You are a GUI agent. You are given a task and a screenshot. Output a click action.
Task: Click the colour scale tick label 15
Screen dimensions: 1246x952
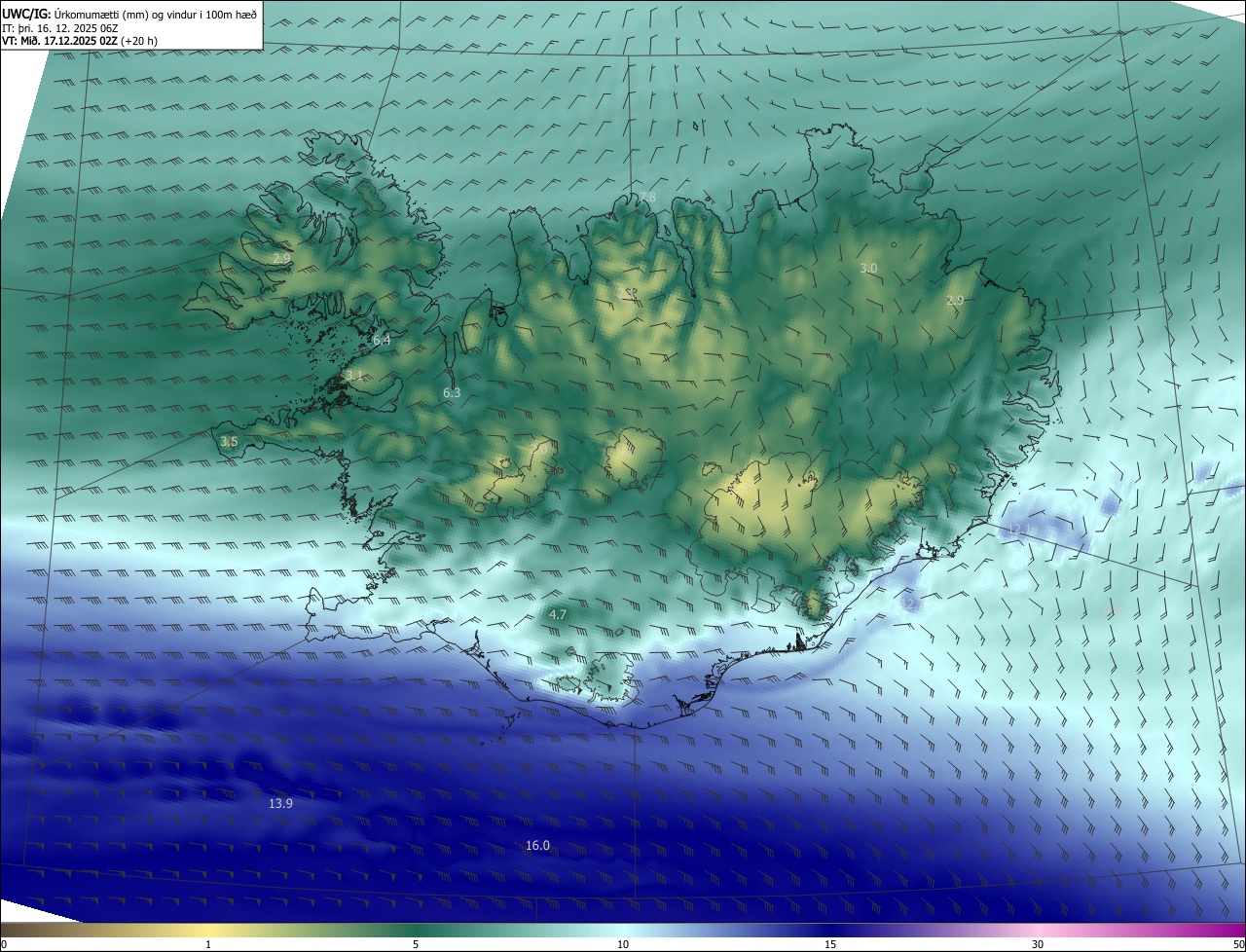[830, 944]
